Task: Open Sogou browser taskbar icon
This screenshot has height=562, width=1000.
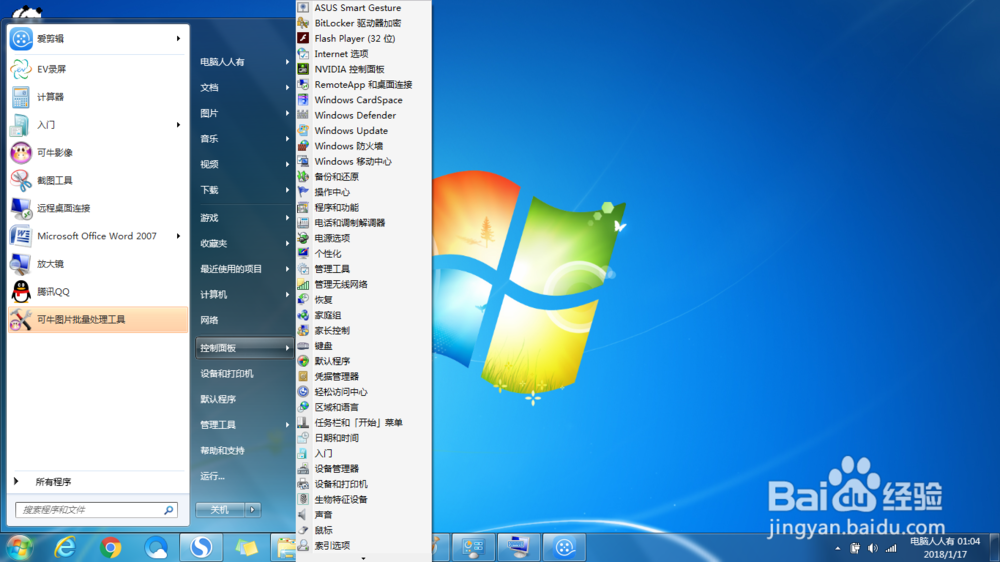Action: pos(202,547)
